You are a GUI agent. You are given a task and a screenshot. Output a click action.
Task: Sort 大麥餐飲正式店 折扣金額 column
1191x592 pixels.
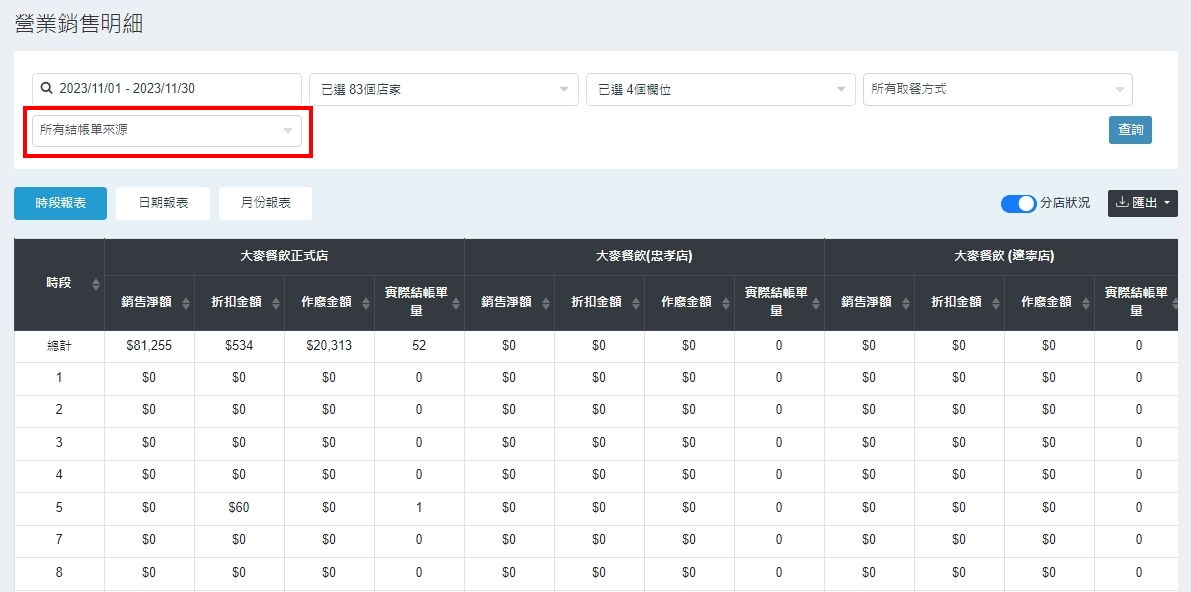[276, 303]
